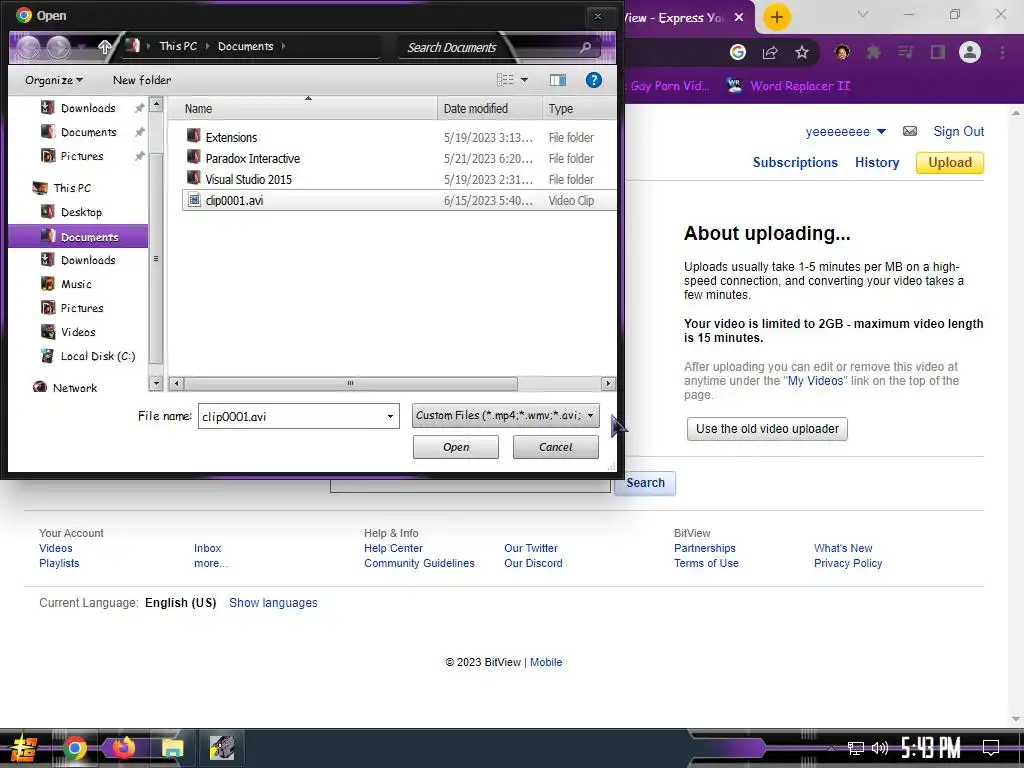This screenshot has height=768, width=1024.
Task: Select the clip0001.avi file
Action: click(x=398, y=200)
